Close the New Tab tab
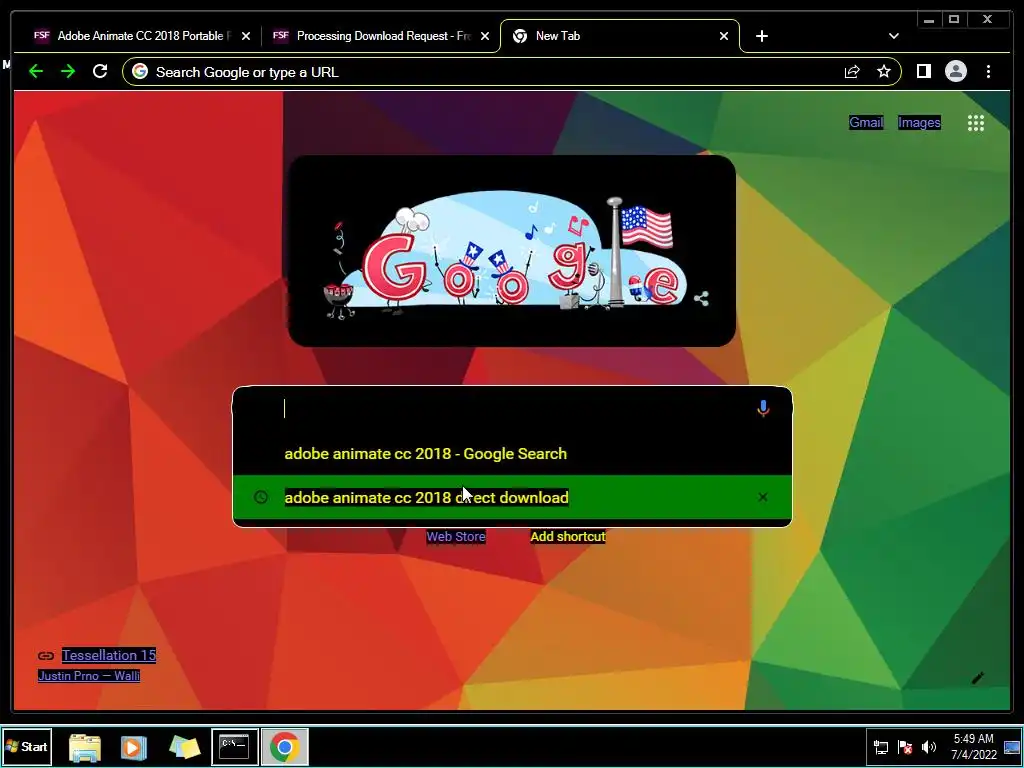This screenshot has height=768, width=1024. 724,37
